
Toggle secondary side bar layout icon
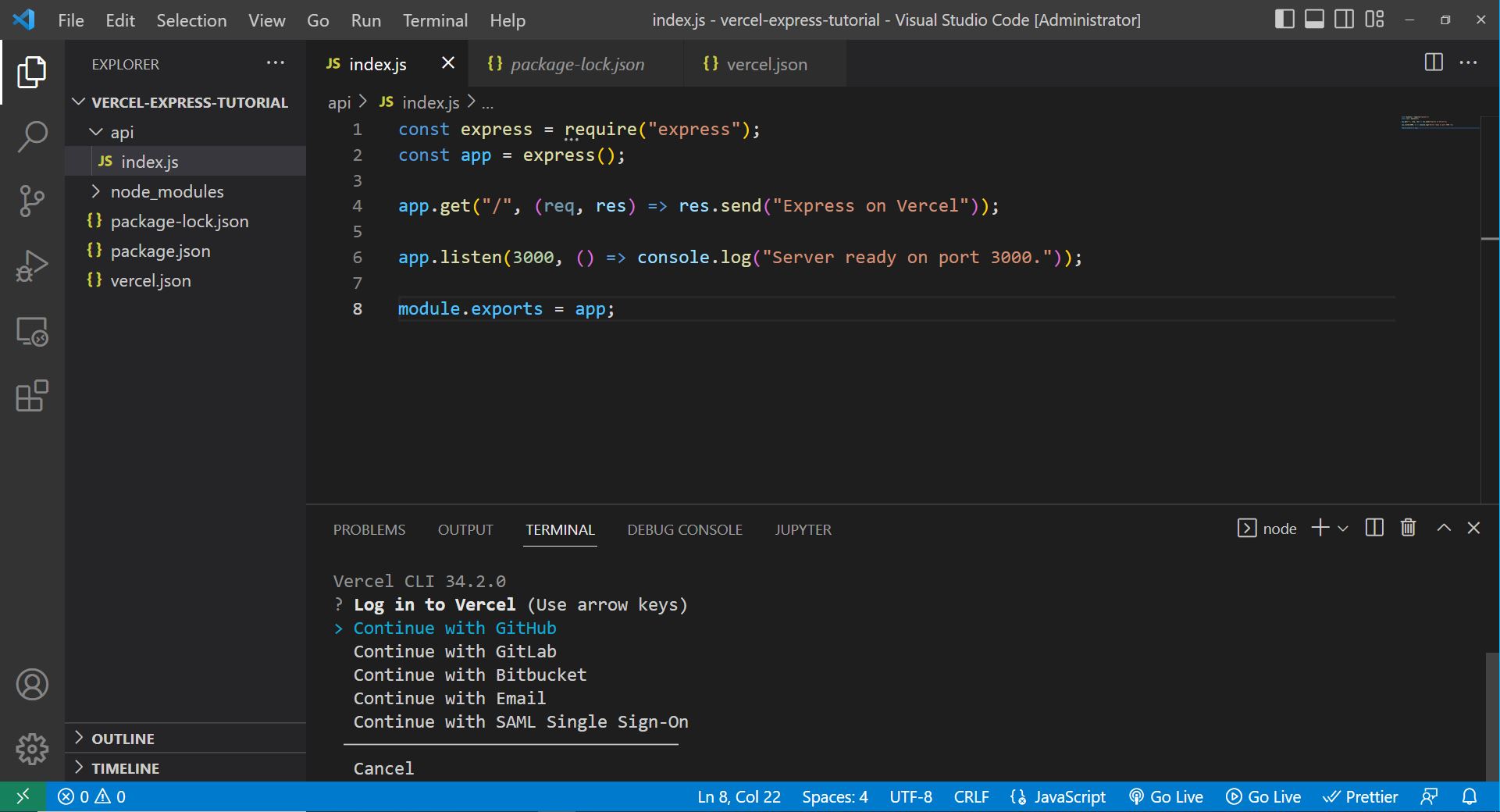pos(1344,20)
